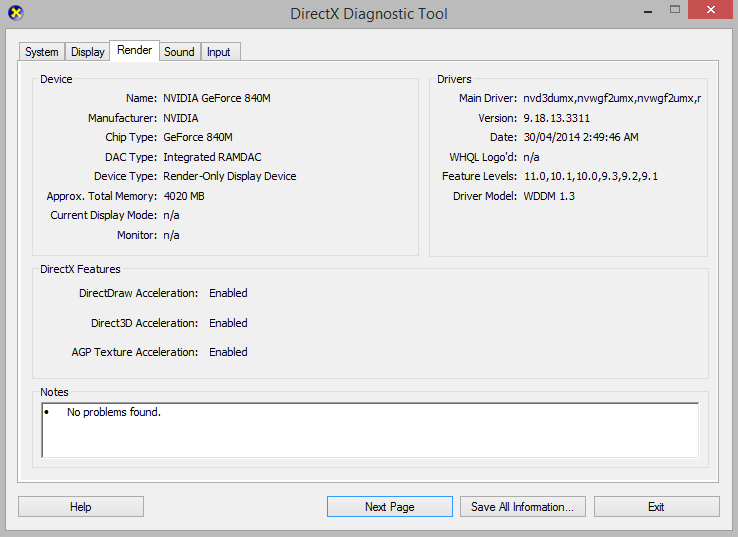Viewport: 738px width, 537px height.
Task: Click the Help button
Action: 81,507
